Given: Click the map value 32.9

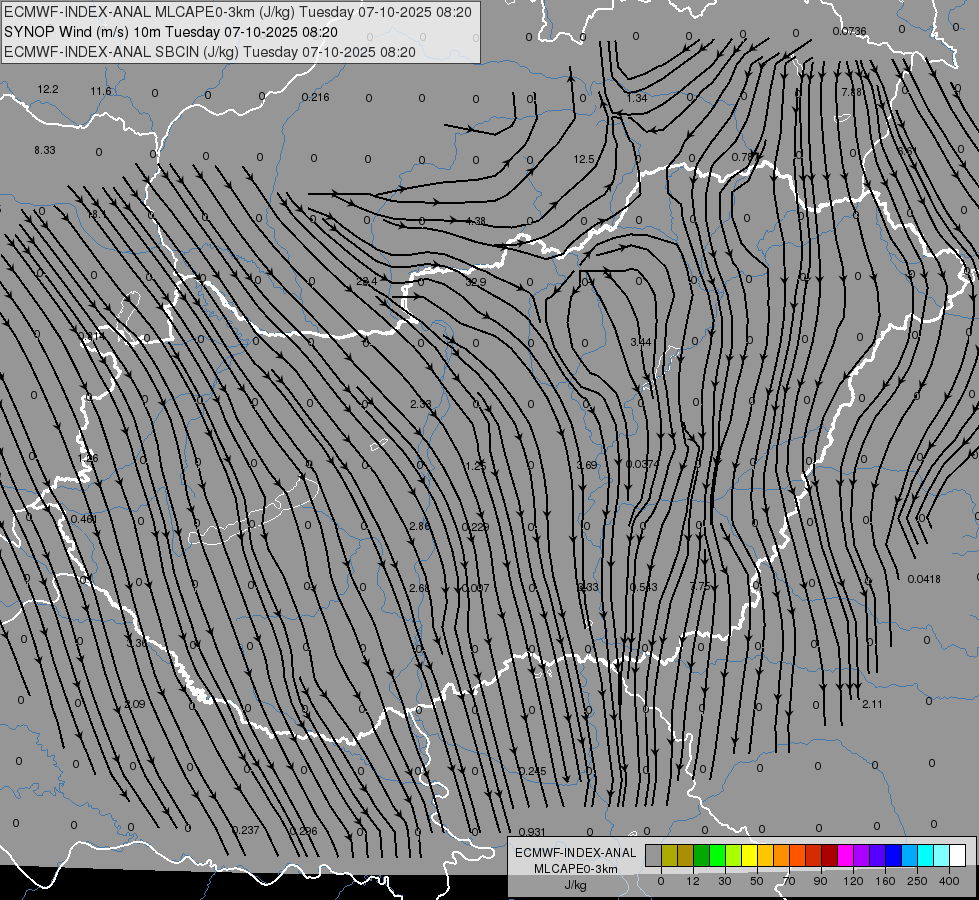Looking at the screenshot, I should click(476, 282).
